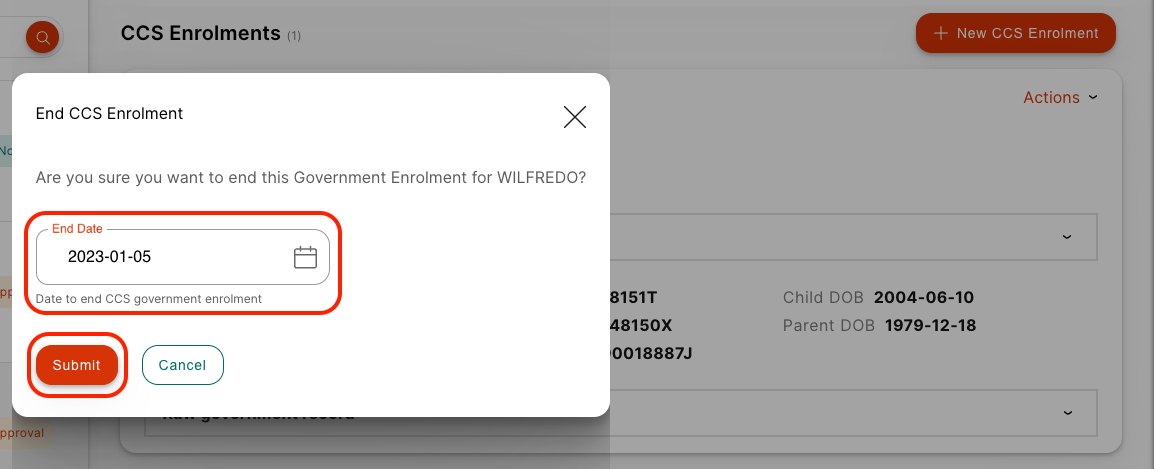Expand the upper enrolment section chevron
The width and height of the screenshot is (1154, 469).
point(1067,237)
